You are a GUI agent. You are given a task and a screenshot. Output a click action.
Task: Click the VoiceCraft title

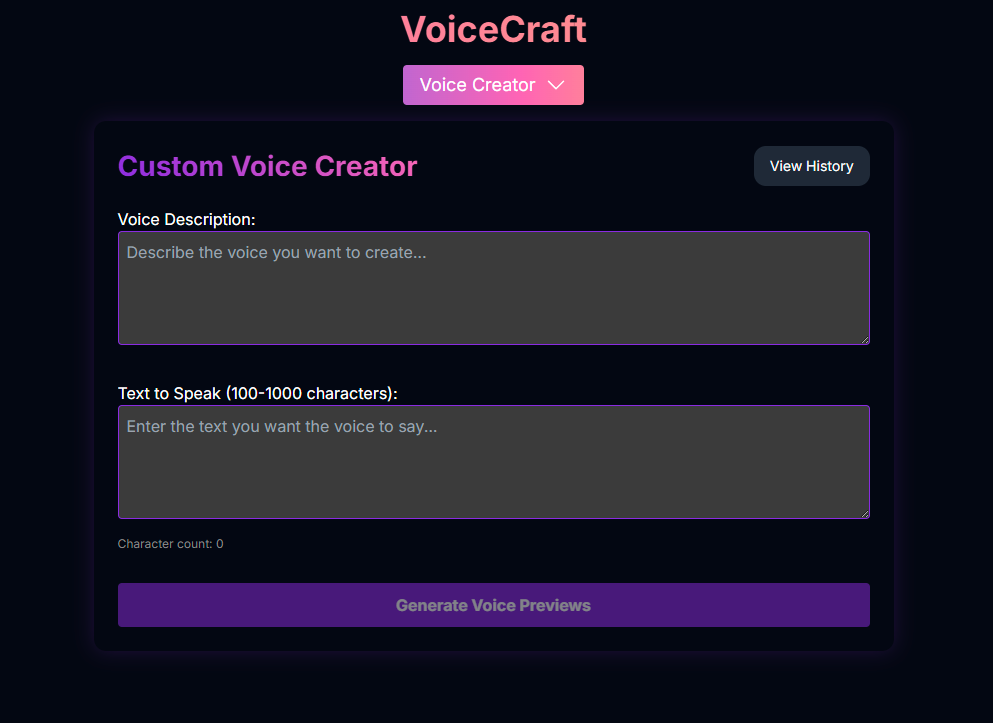(x=493, y=29)
